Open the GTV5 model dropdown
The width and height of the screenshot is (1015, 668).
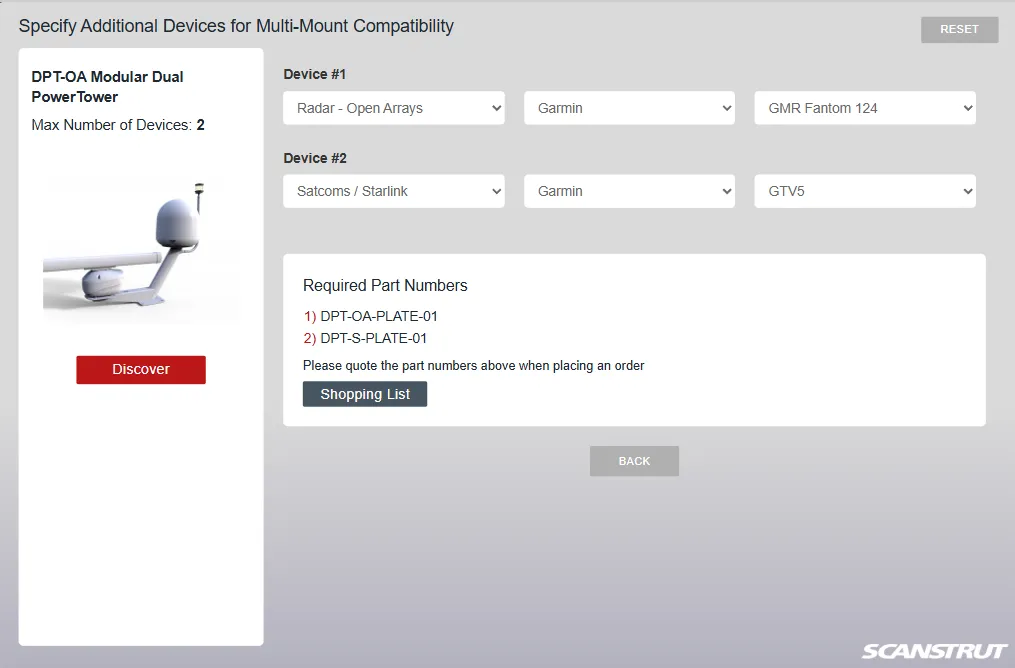tap(864, 191)
